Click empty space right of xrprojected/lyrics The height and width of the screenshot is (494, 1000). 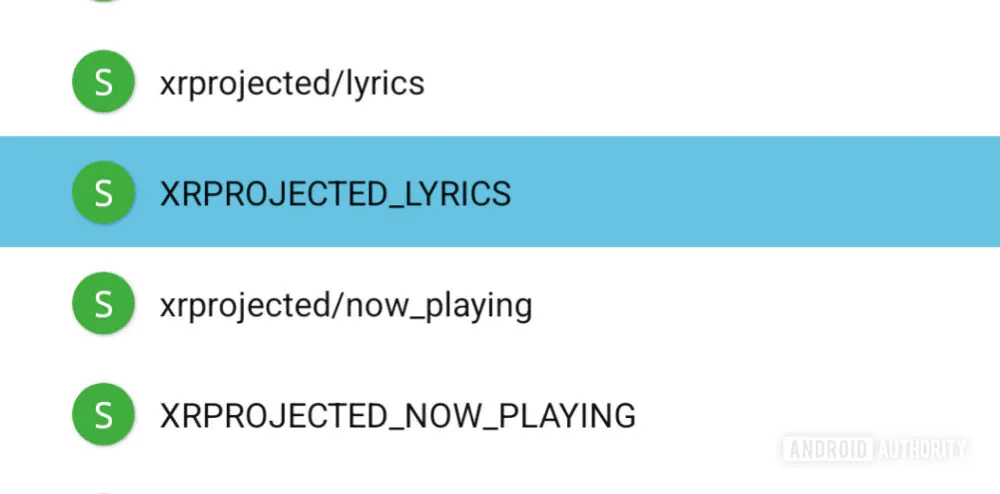[x=700, y=83]
